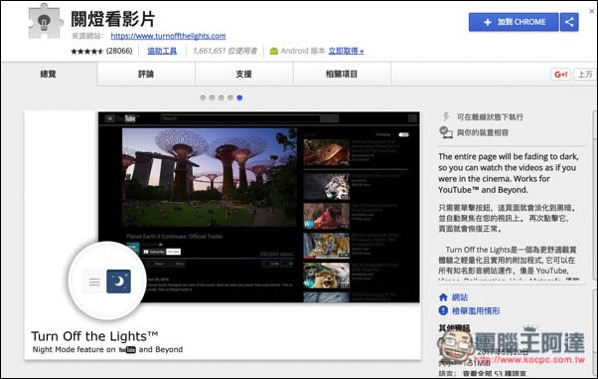Switch to the 評論 tab

(x=146, y=74)
